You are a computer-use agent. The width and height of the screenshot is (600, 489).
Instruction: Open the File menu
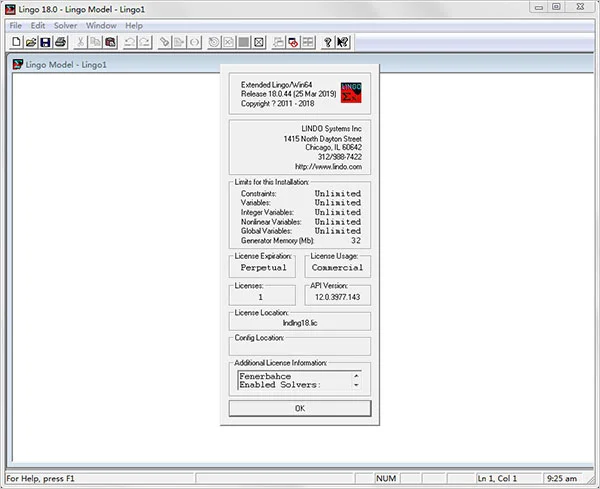(x=15, y=26)
